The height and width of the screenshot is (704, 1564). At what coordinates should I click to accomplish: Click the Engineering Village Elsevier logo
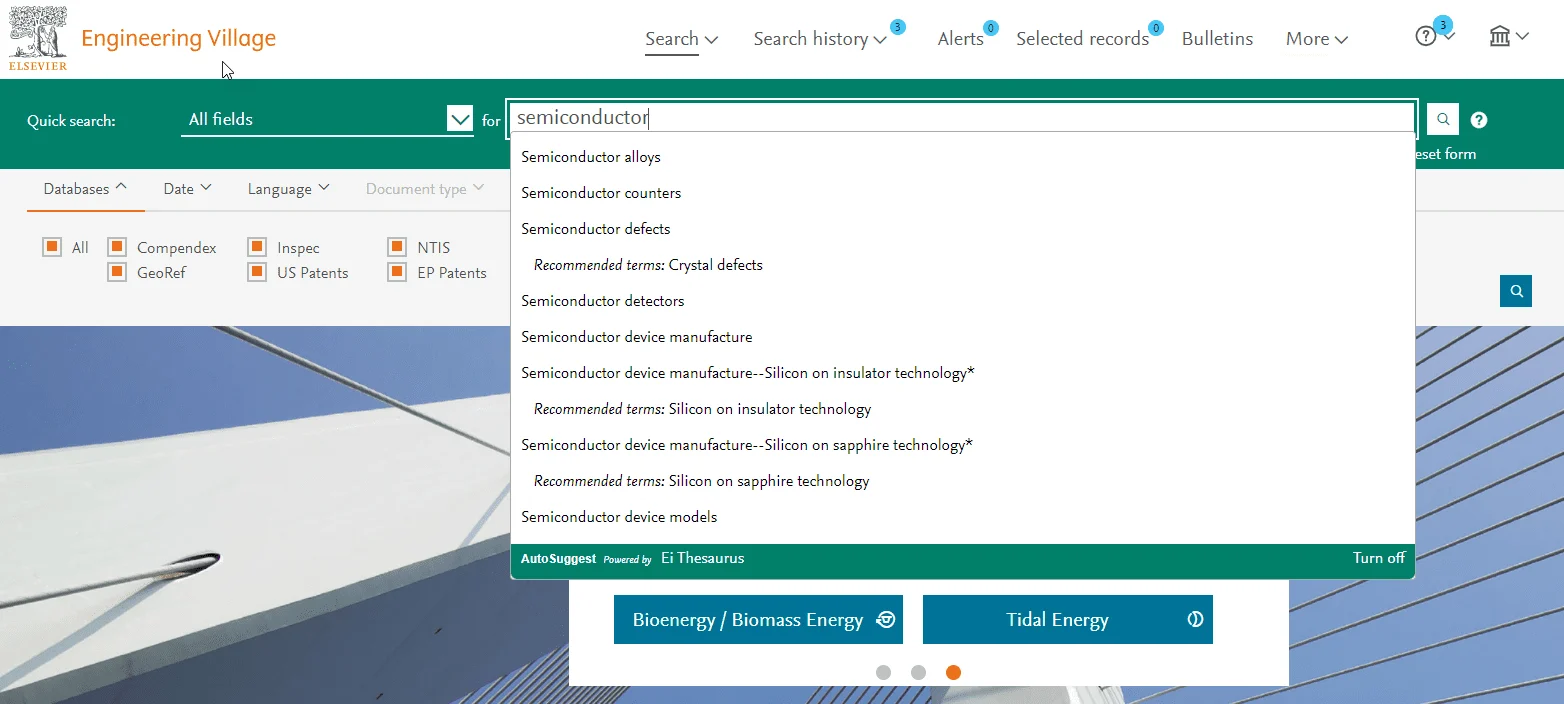point(38,38)
